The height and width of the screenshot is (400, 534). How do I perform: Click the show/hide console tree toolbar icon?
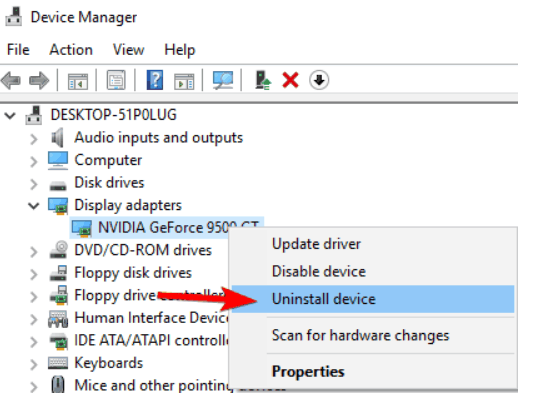coord(78,81)
